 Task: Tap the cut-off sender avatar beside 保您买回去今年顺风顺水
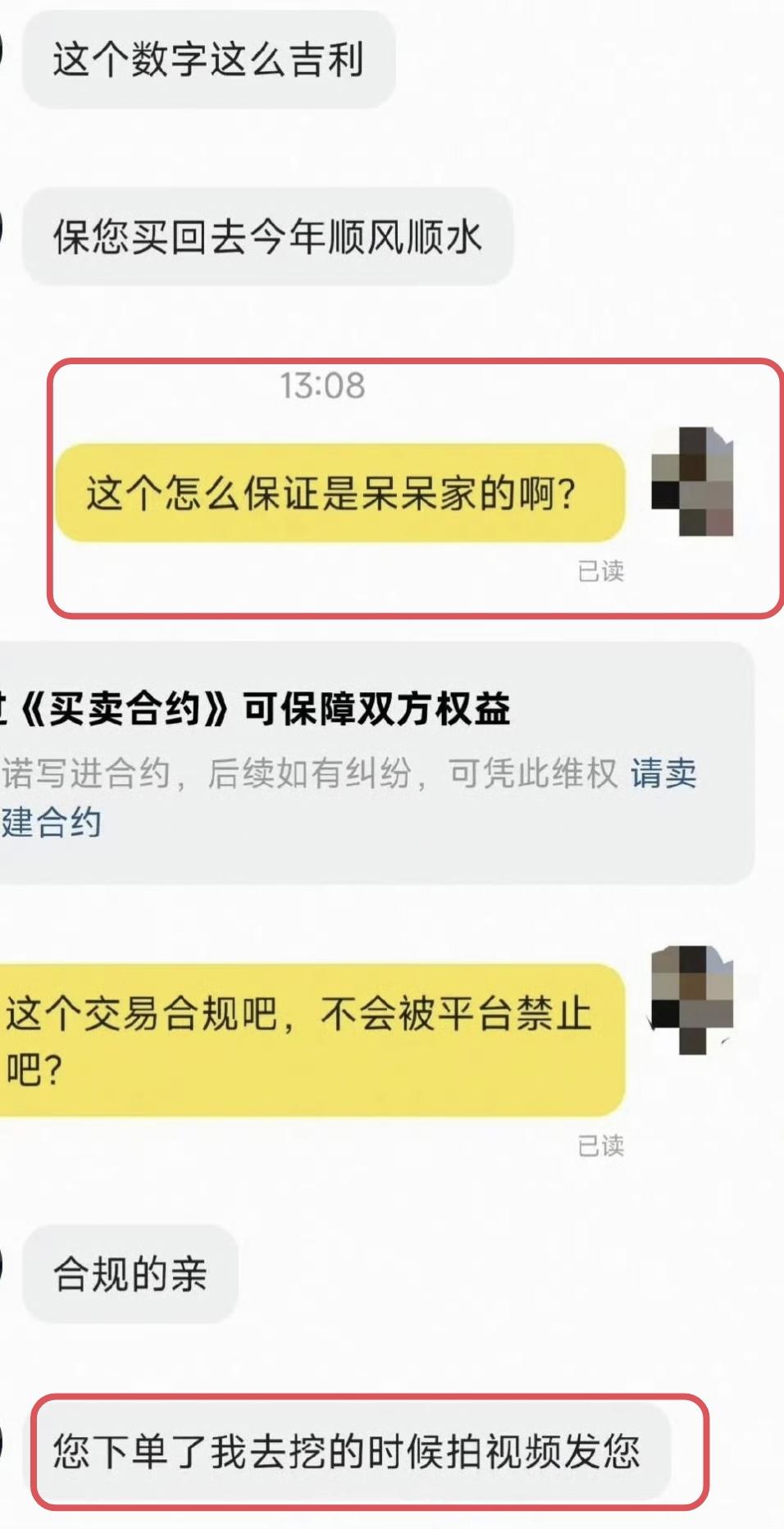[2, 228]
